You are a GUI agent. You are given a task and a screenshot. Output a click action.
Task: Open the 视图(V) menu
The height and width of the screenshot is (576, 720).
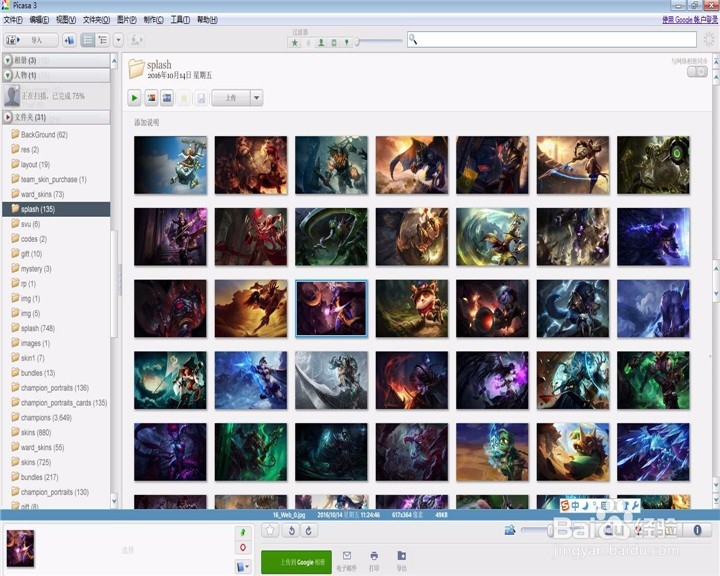(66, 20)
